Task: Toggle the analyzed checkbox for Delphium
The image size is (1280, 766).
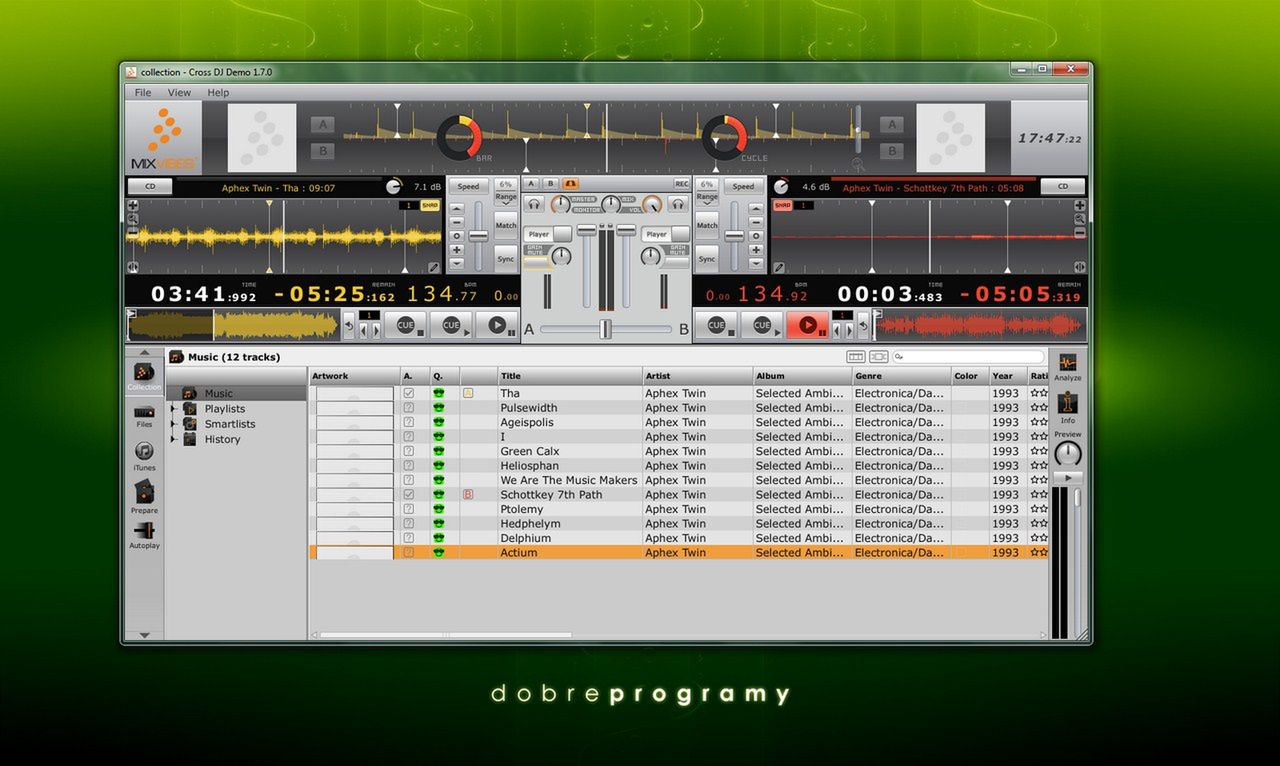Action: (408, 538)
